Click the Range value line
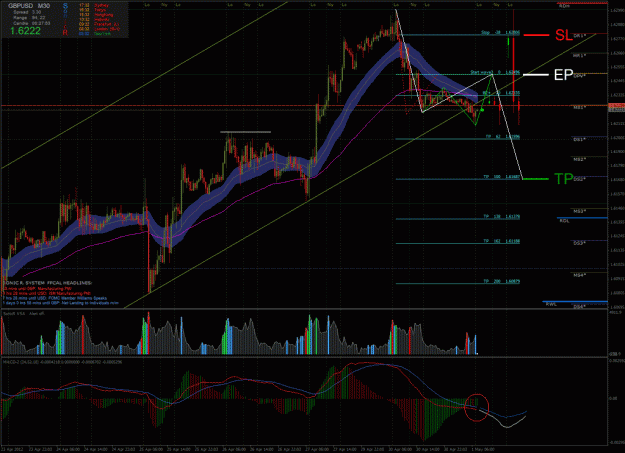Image resolution: width=625 pixels, height=453 pixels. pos(29,18)
